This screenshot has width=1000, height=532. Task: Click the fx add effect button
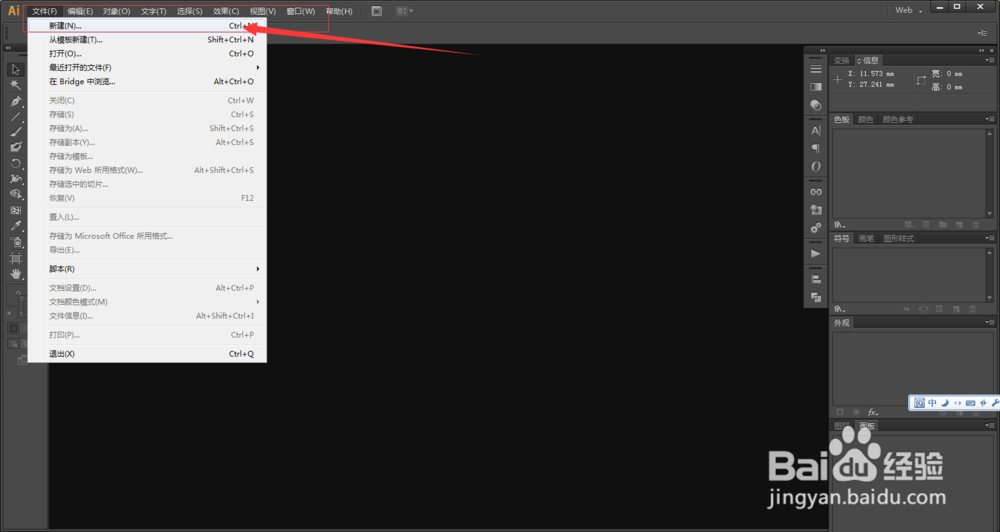click(x=872, y=412)
